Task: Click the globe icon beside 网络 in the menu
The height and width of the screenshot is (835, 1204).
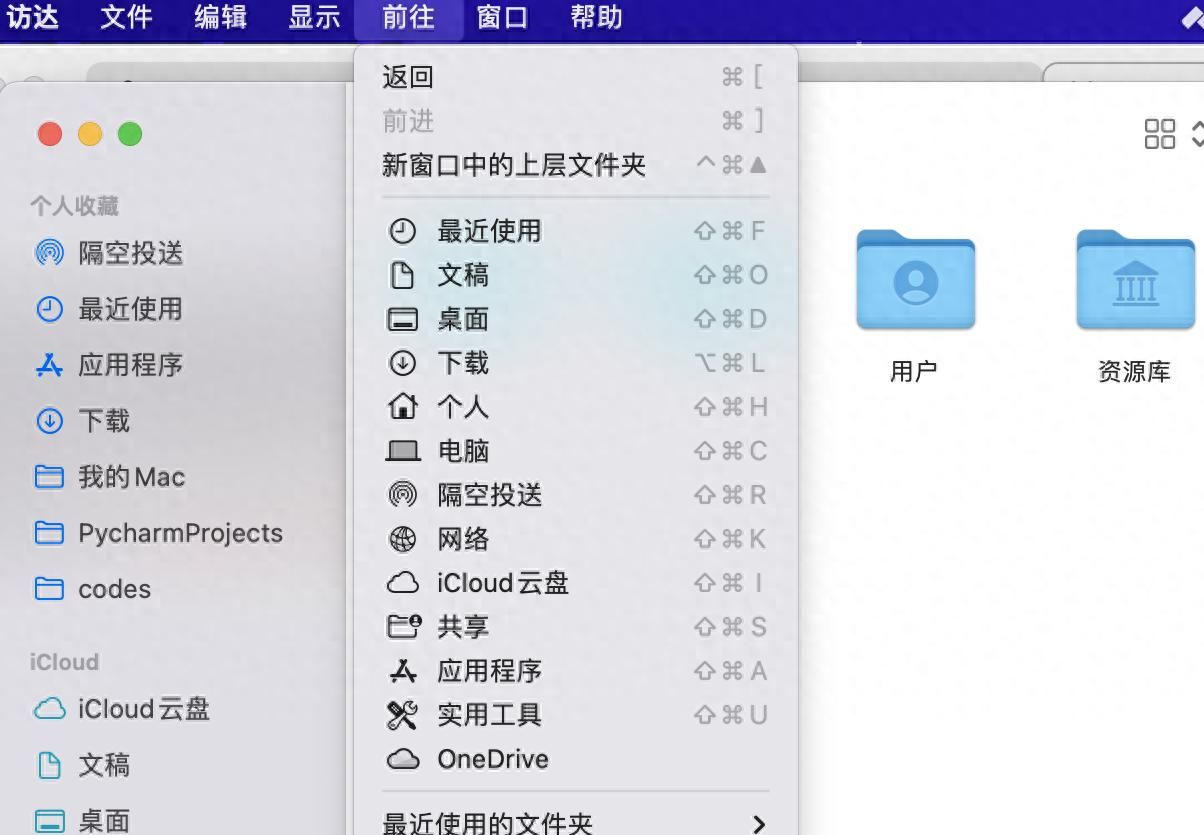Action: pyautogui.click(x=404, y=539)
